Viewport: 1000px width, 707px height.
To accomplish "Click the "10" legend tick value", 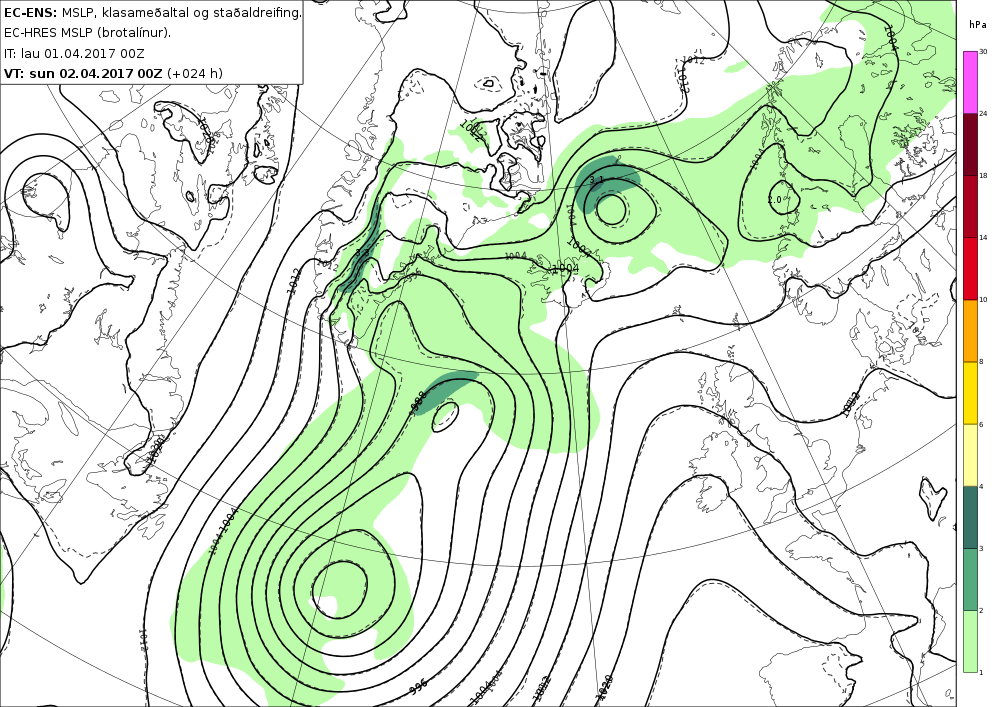I will click(983, 300).
